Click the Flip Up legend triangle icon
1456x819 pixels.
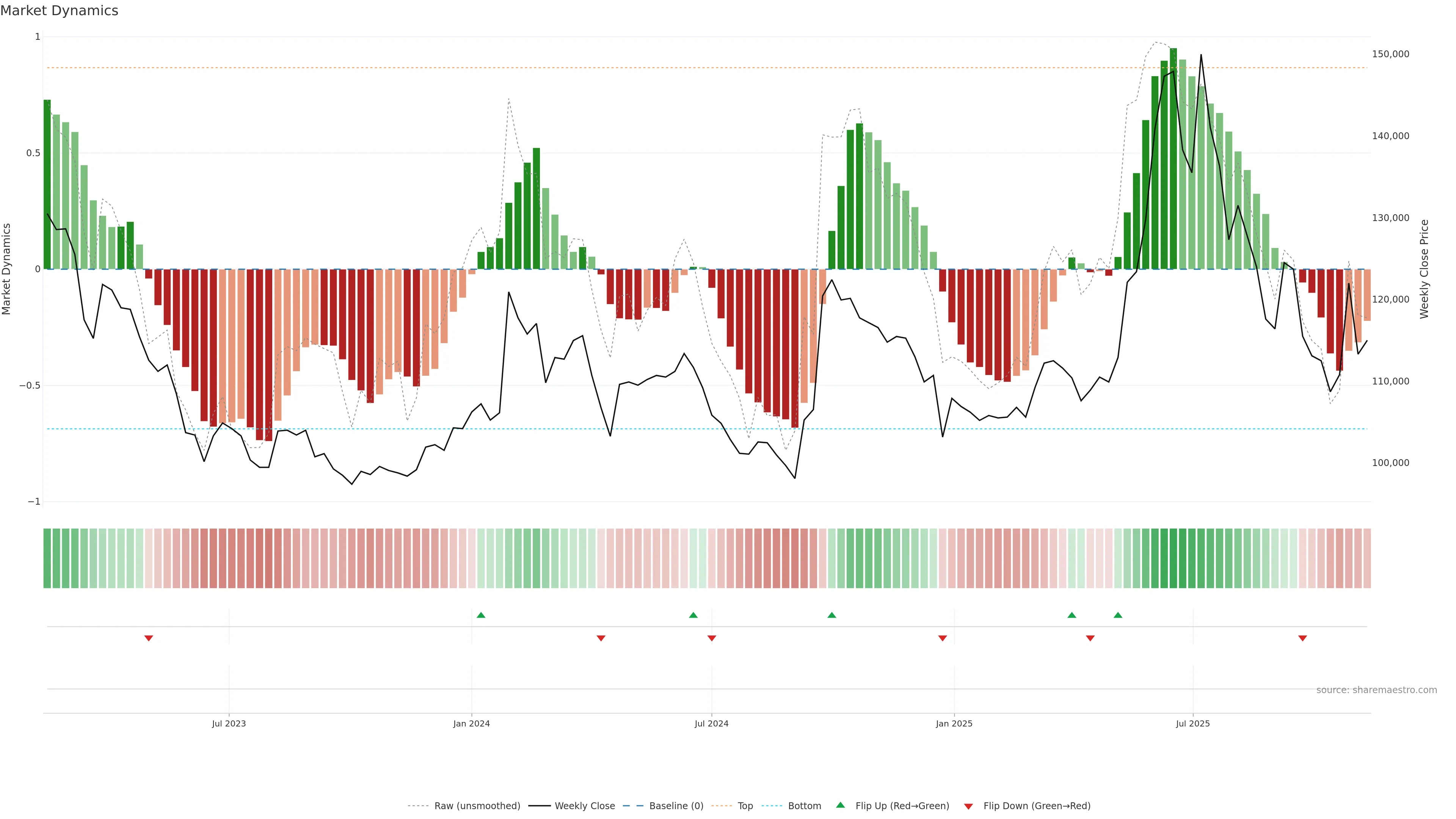[841, 805]
